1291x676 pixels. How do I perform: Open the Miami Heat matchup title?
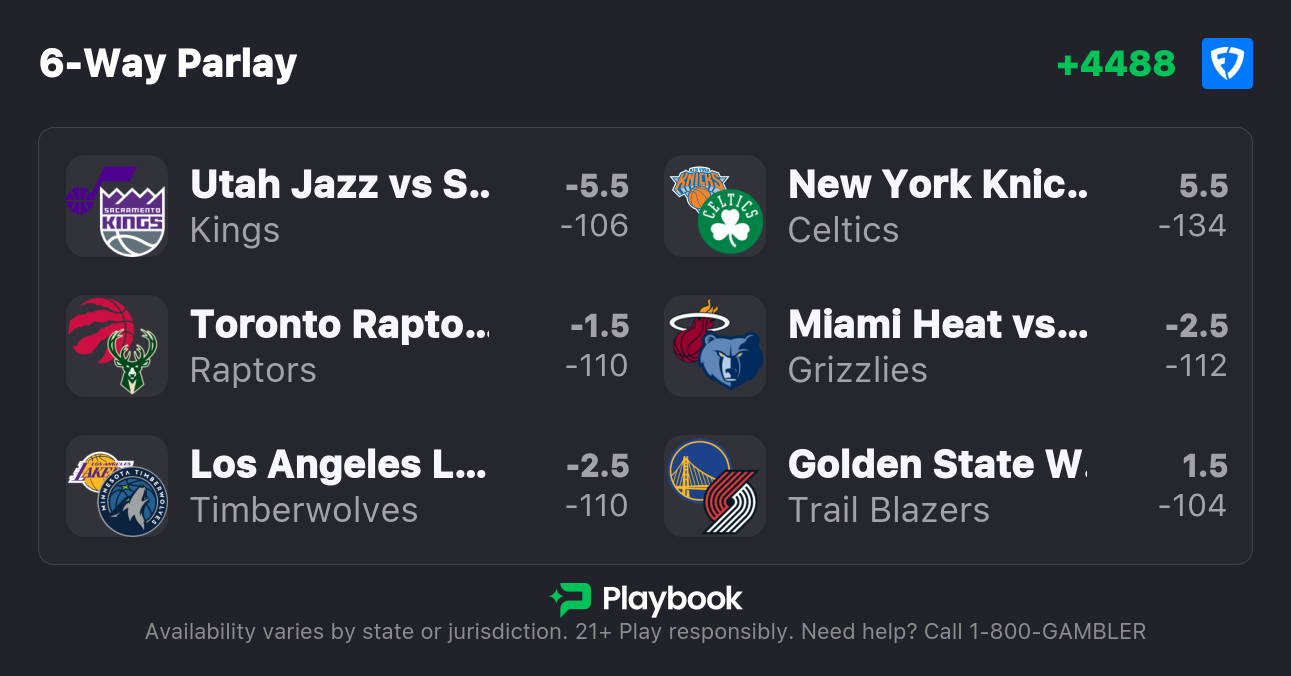(937, 325)
